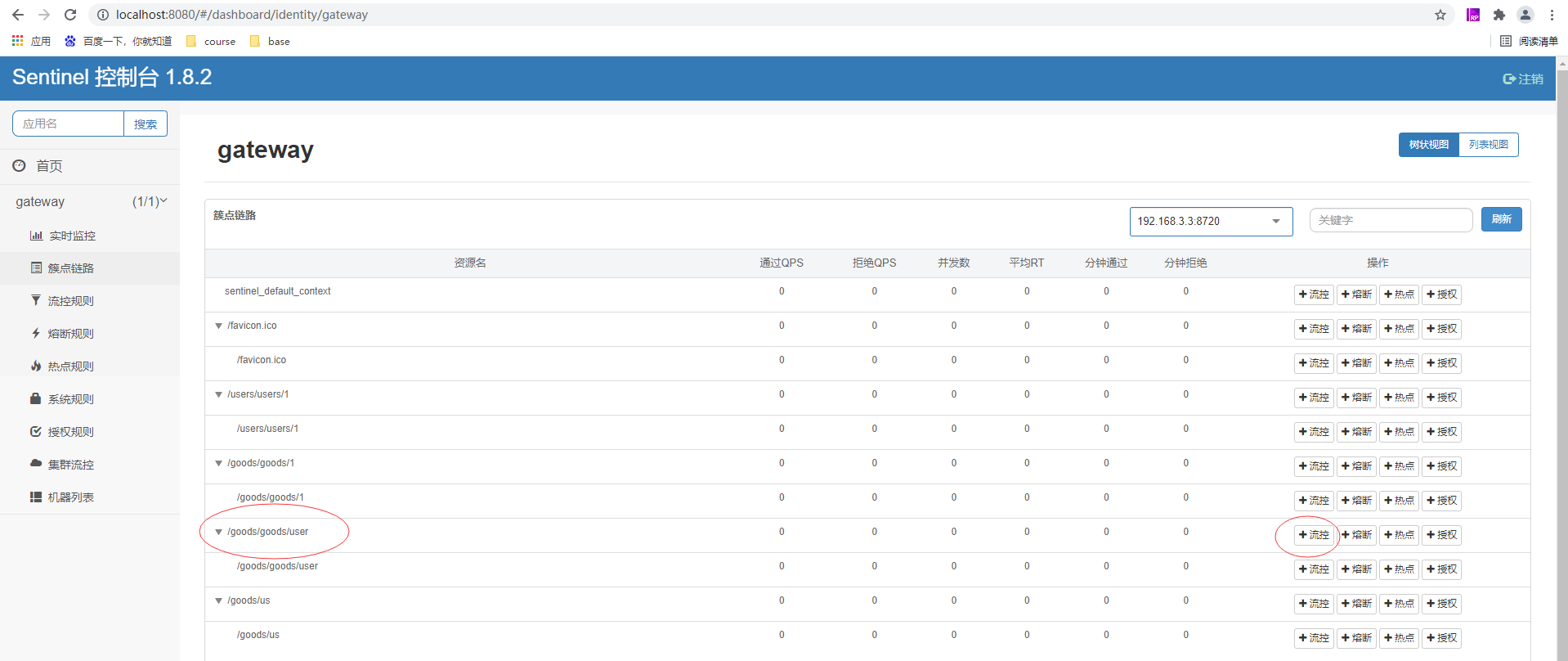Viewport: 1568px width, 661px height.
Task: Select child /favicon.ico resource row
Action: (x=867, y=363)
